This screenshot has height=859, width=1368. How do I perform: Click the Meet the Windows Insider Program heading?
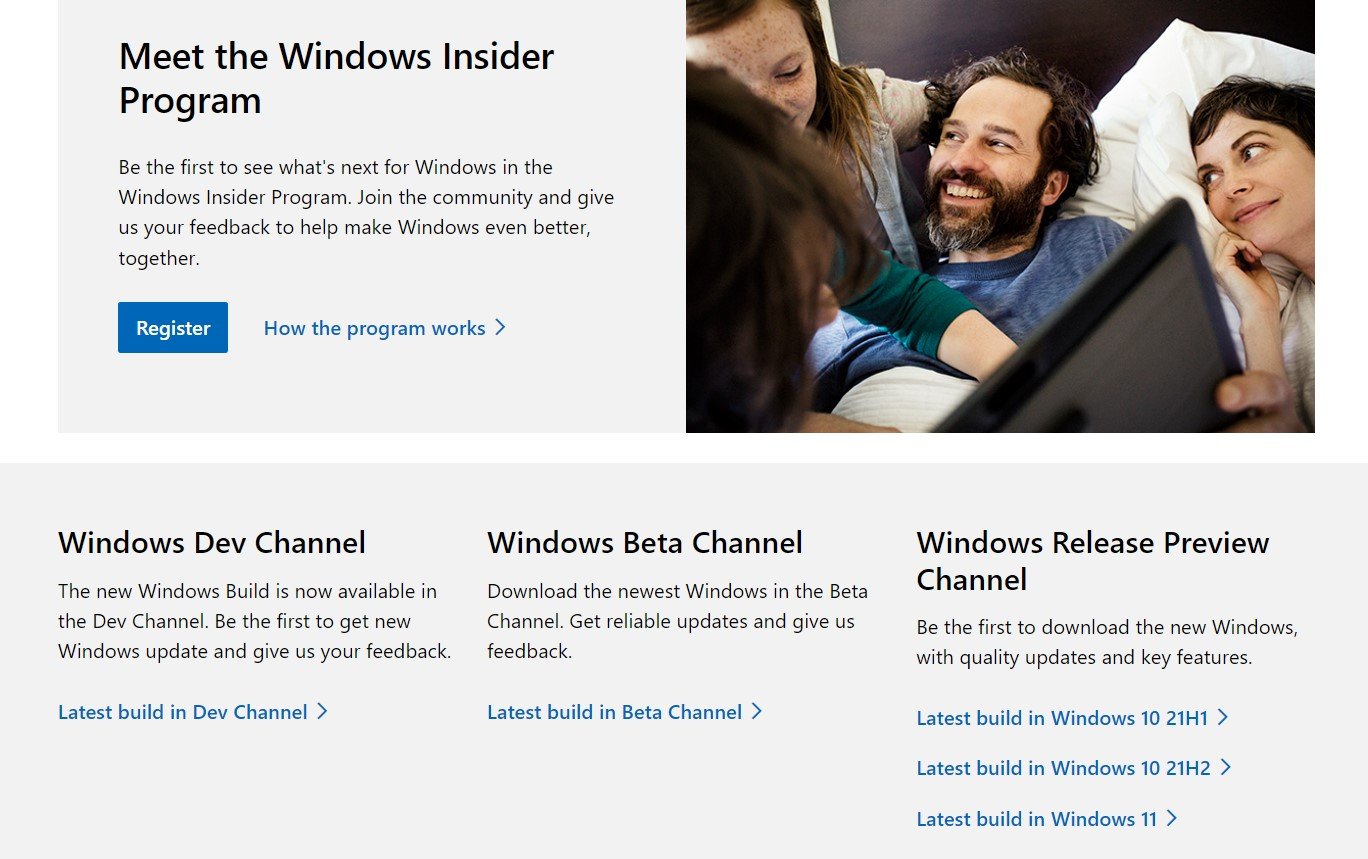coord(336,78)
